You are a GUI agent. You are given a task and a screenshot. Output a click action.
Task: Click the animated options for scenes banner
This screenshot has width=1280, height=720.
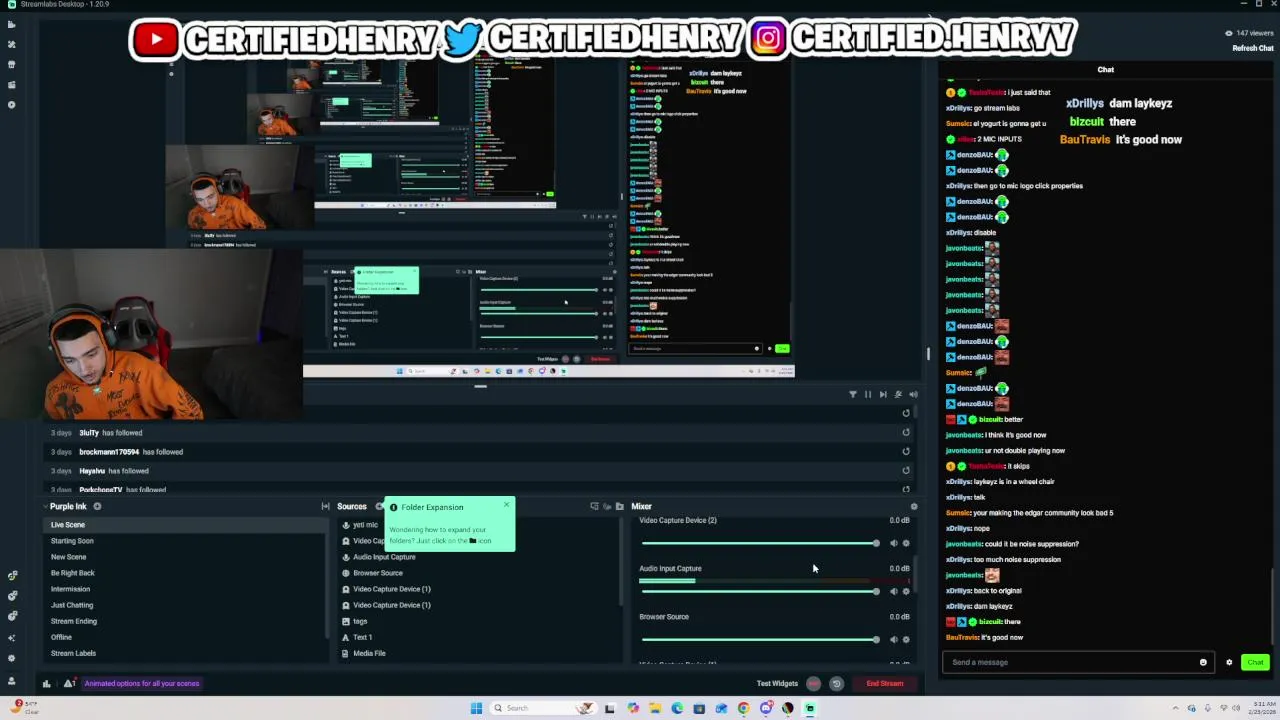[142, 684]
